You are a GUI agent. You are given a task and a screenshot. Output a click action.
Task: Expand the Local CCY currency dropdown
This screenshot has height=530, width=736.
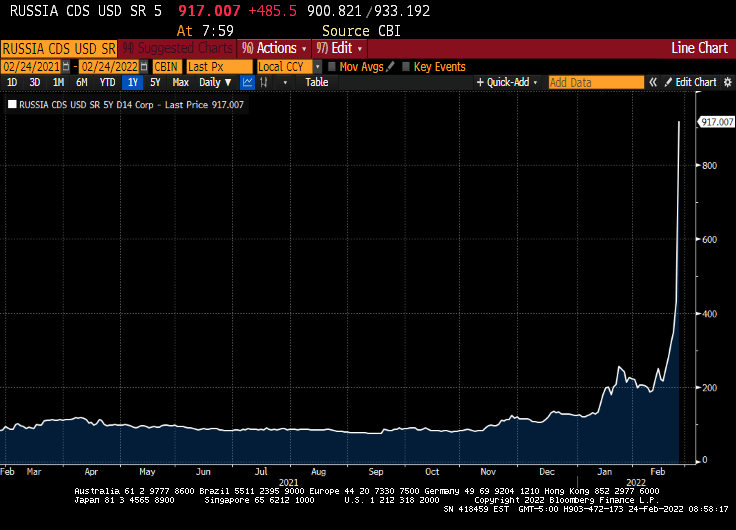pyautogui.click(x=318, y=67)
